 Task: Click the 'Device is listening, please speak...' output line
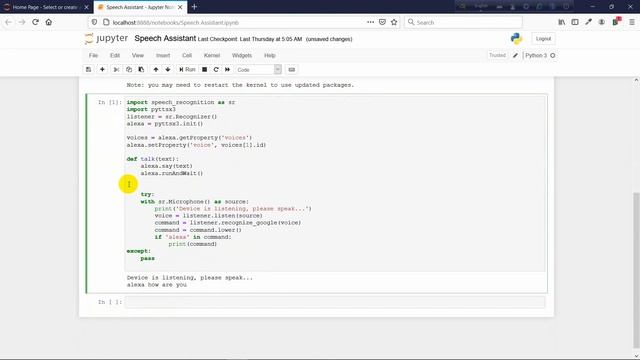pyautogui.click(x=189, y=278)
